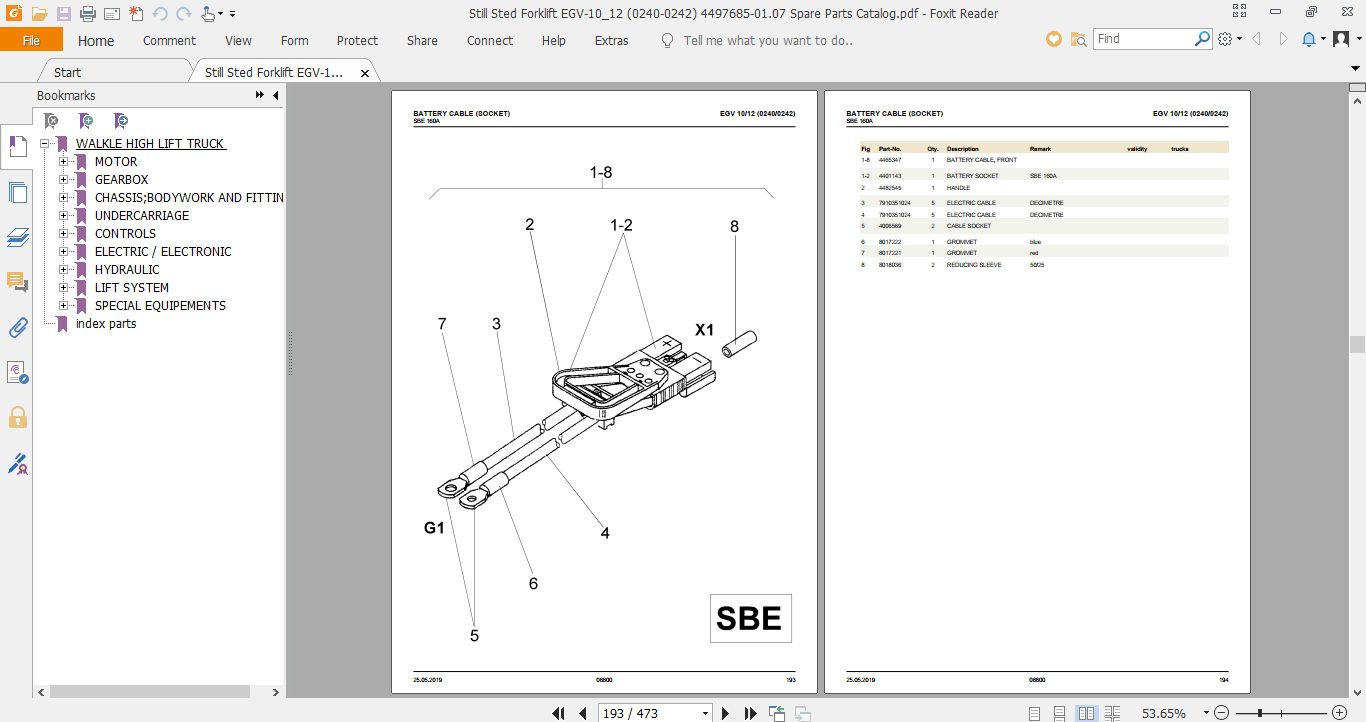The width and height of the screenshot is (1366, 722).
Task: Open the Attachments paperclip sidebar icon
Action: 16,328
